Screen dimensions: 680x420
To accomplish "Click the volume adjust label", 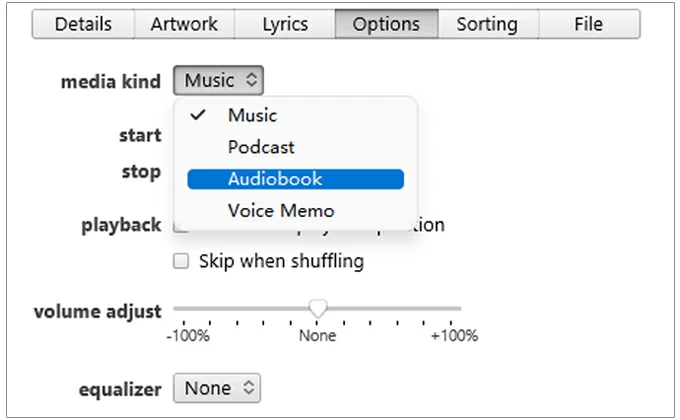I will tap(97, 311).
